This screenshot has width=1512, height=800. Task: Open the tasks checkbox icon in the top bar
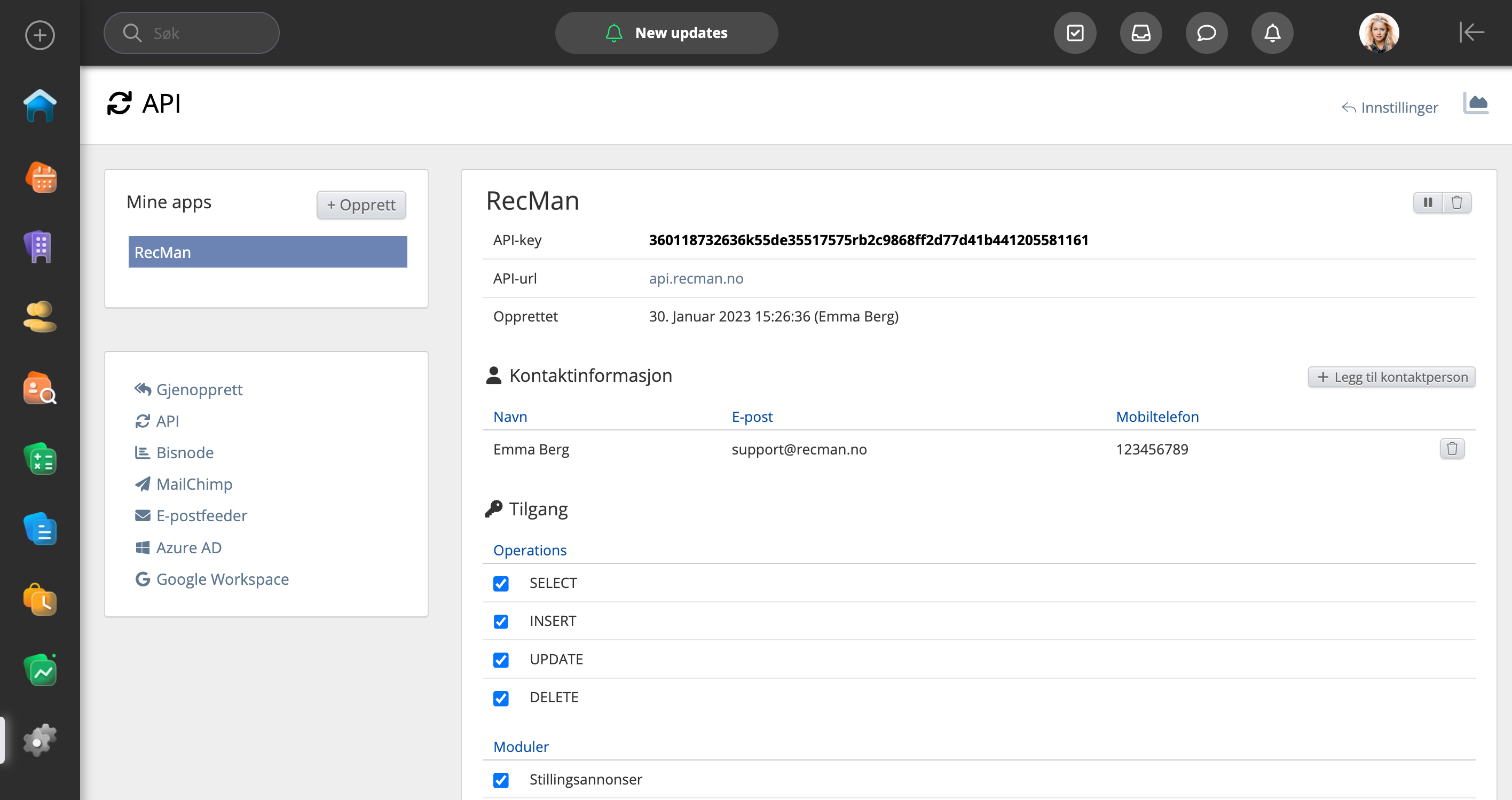point(1075,33)
